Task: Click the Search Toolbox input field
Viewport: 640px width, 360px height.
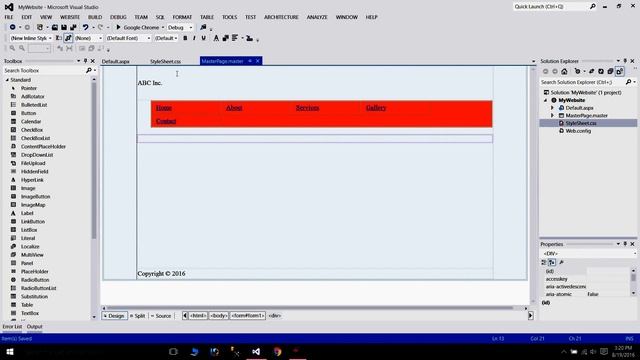Action: [x=44, y=71]
